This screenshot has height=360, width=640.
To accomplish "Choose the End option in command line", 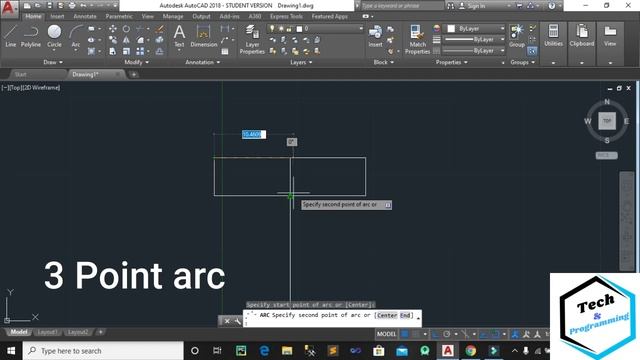I will (x=405, y=315).
